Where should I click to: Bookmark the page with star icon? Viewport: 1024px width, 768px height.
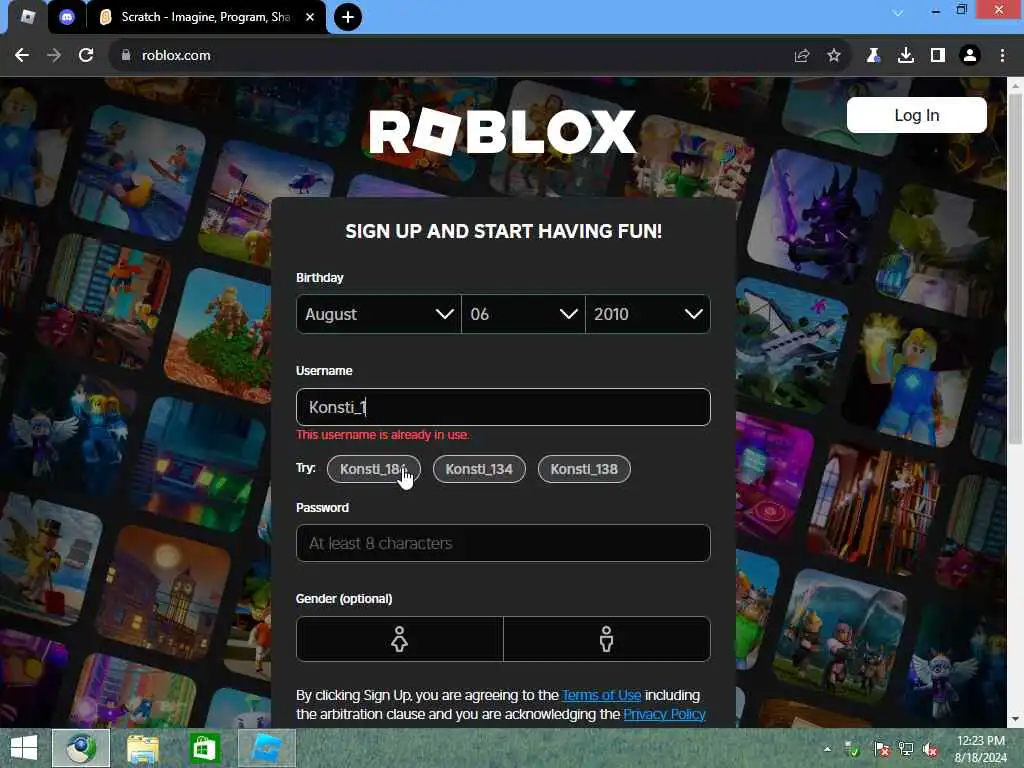click(x=834, y=56)
